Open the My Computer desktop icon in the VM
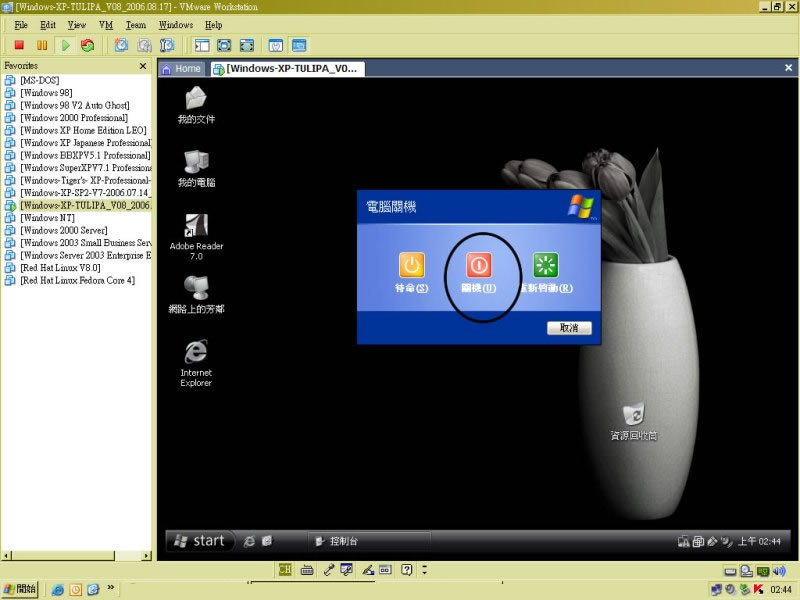The image size is (800, 600). point(196,168)
